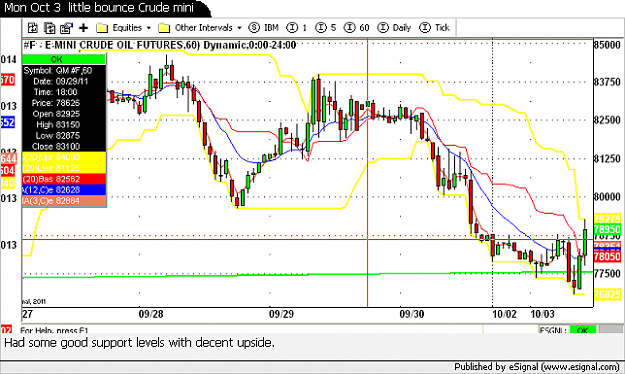Click the ESGNL status bar label
This screenshot has height=374, width=625.
click(x=553, y=330)
